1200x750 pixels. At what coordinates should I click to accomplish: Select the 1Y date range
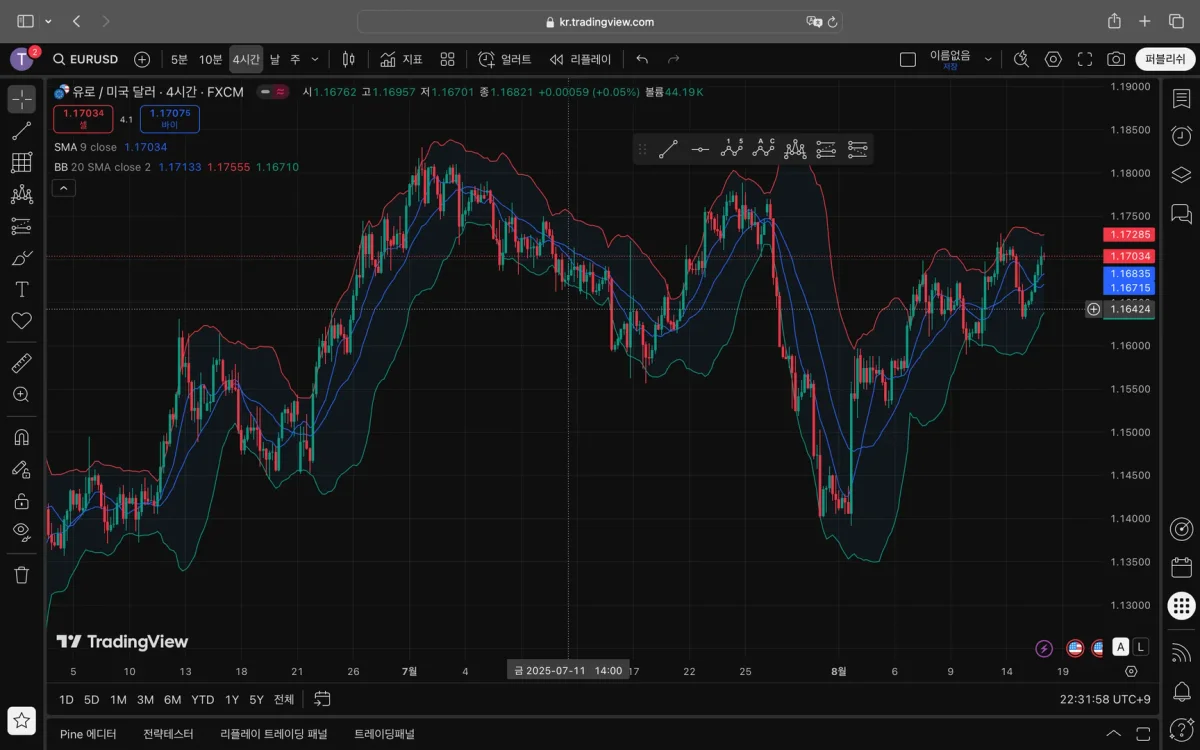[232, 699]
